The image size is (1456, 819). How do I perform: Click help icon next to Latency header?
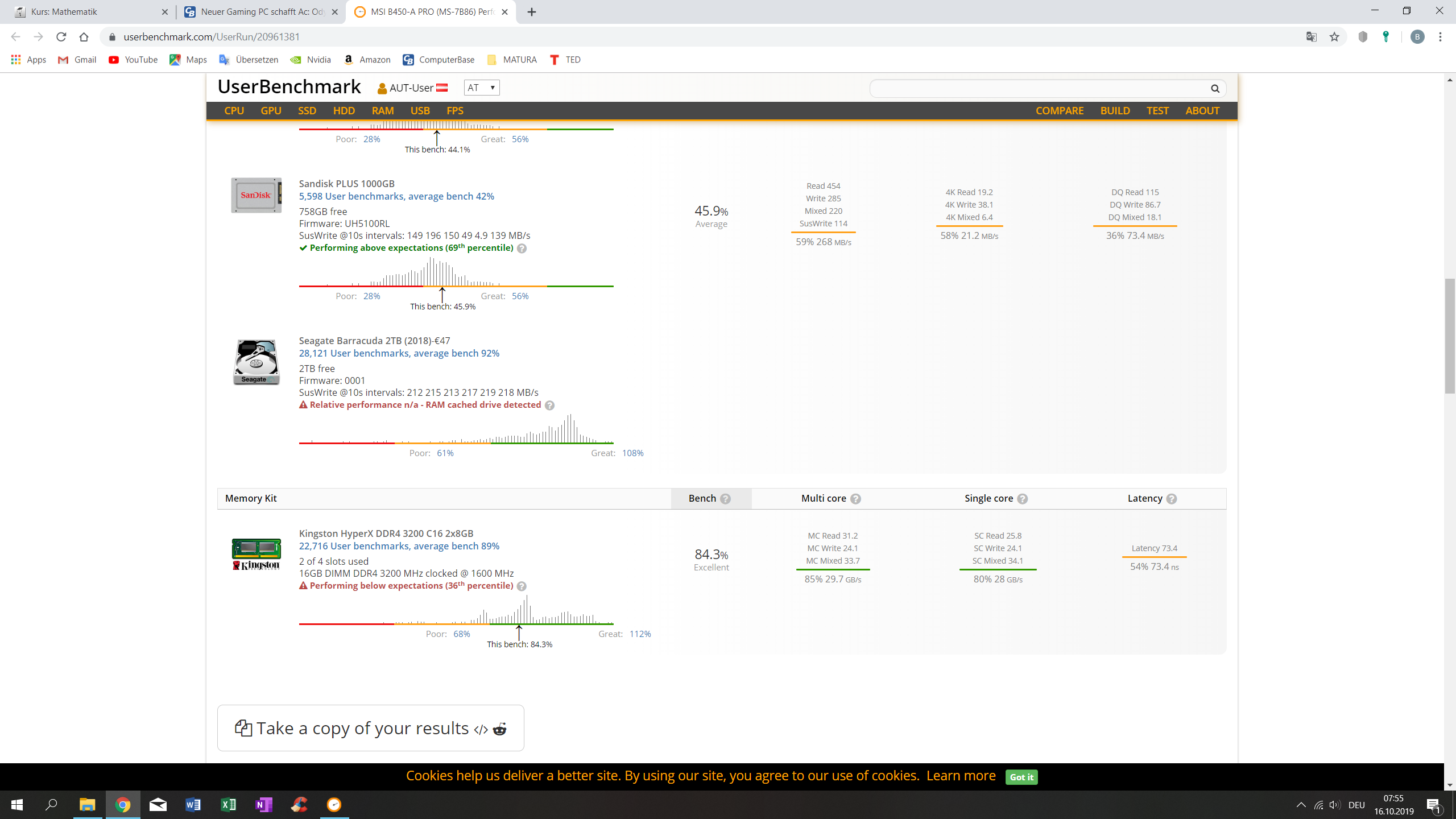(x=1171, y=499)
